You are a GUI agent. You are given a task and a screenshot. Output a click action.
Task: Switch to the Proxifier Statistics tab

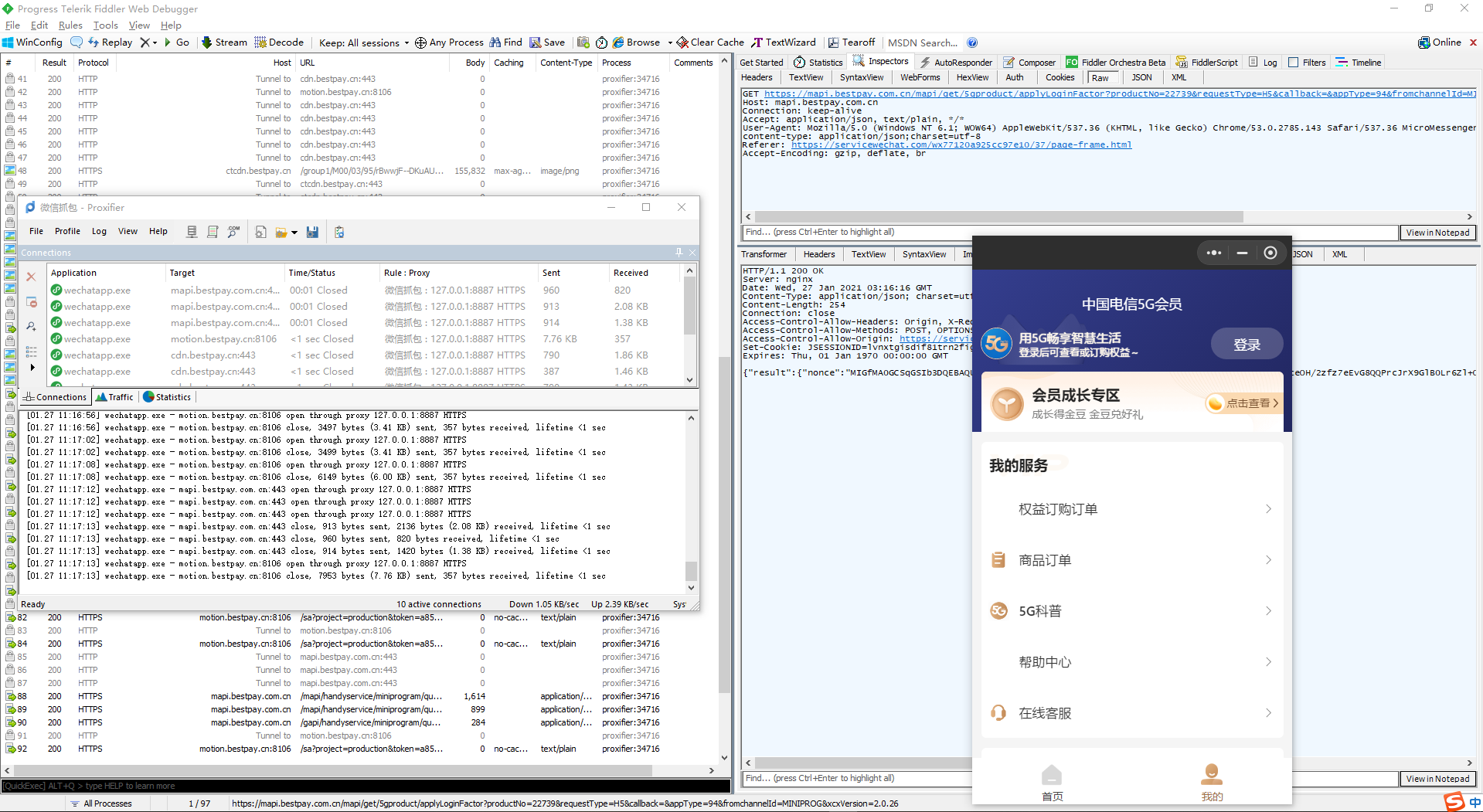[x=167, y=397]
